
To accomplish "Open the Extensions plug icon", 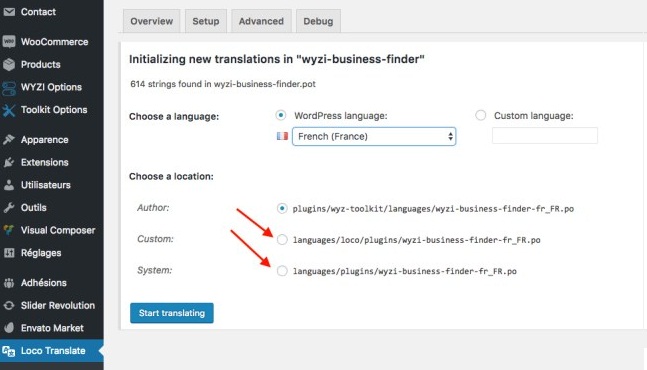I will click(x=9, y=162).
